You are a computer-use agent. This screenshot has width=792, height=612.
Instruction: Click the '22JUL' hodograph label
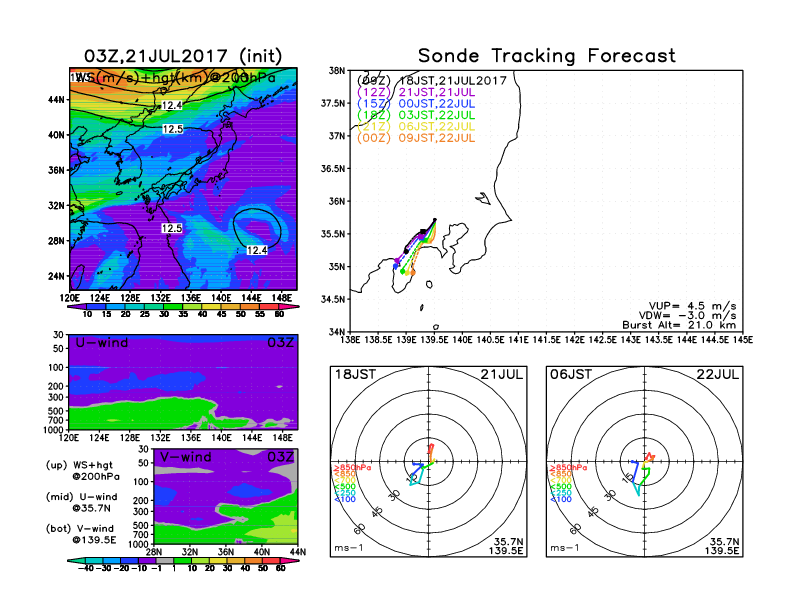(718, 375)
